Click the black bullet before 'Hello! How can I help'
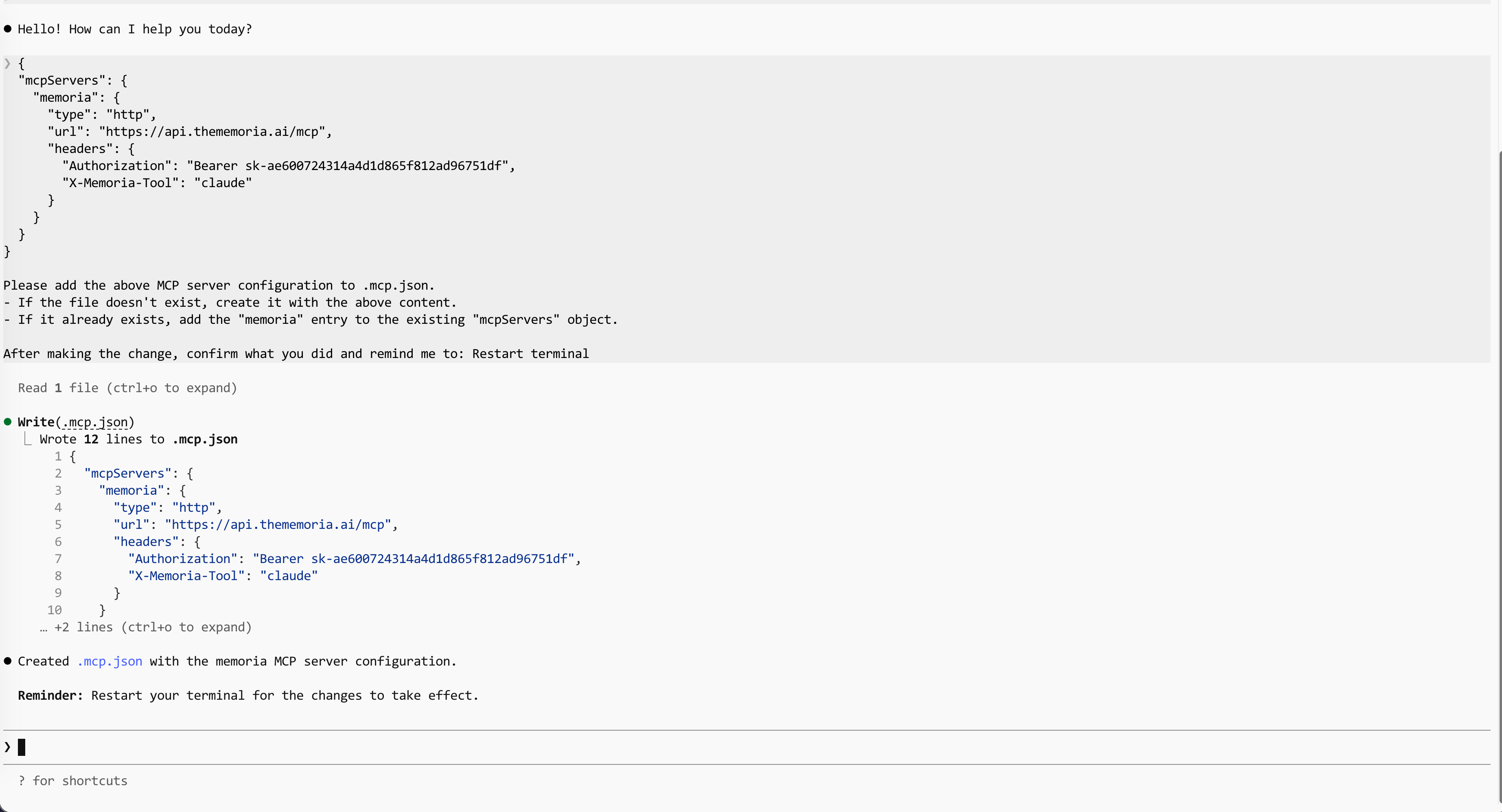 pyautogui.click(x=8, y=28)
